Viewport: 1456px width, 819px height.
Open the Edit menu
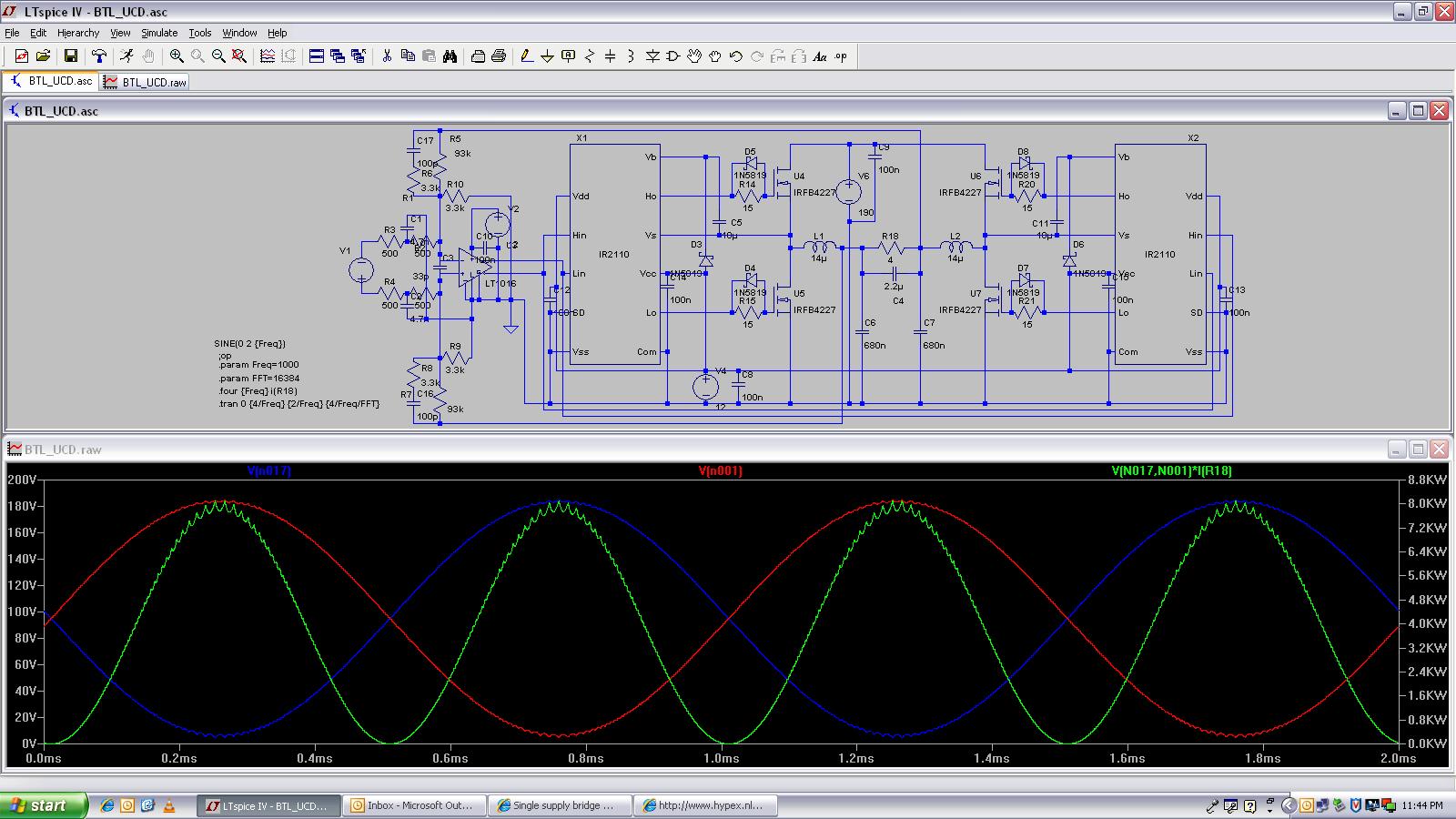pos(38,33)
